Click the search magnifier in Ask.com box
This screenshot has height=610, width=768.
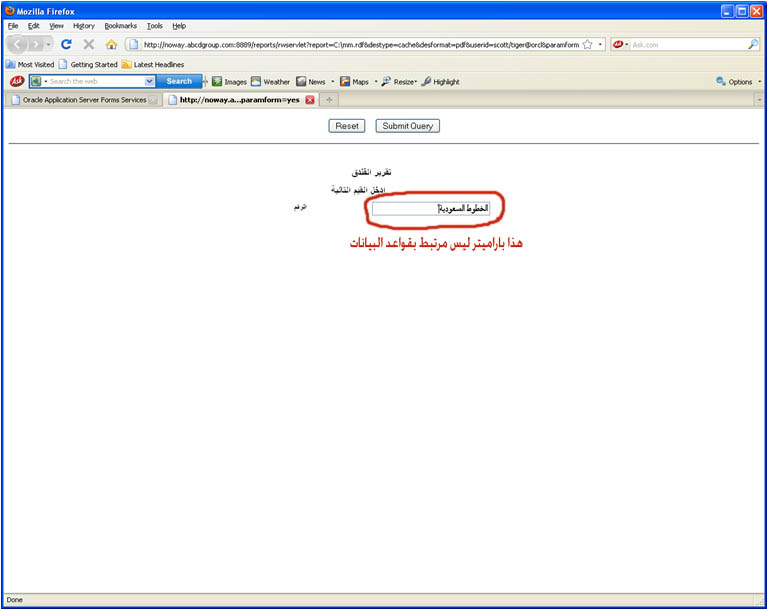tap(753, 45)
